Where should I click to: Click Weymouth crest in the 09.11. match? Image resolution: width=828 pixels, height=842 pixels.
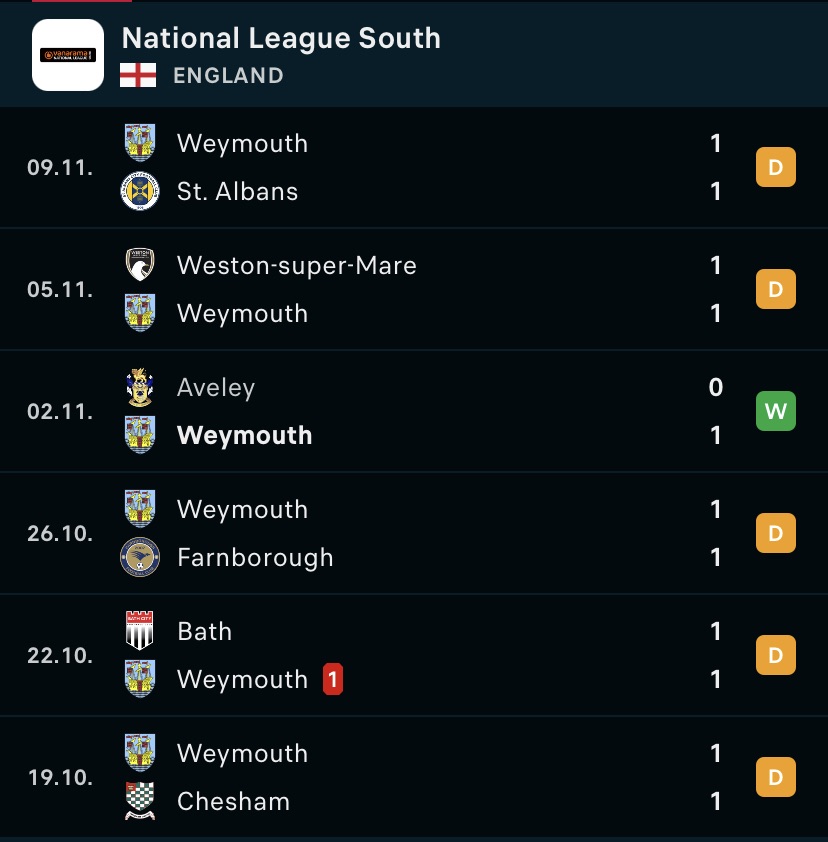tap(139, 143)
